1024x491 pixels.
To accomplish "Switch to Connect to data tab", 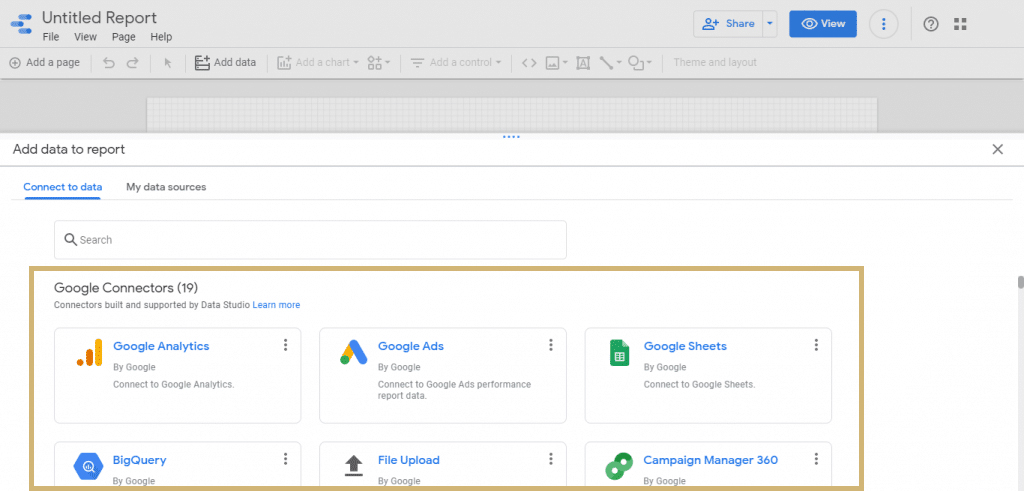I will click(63, 187).
